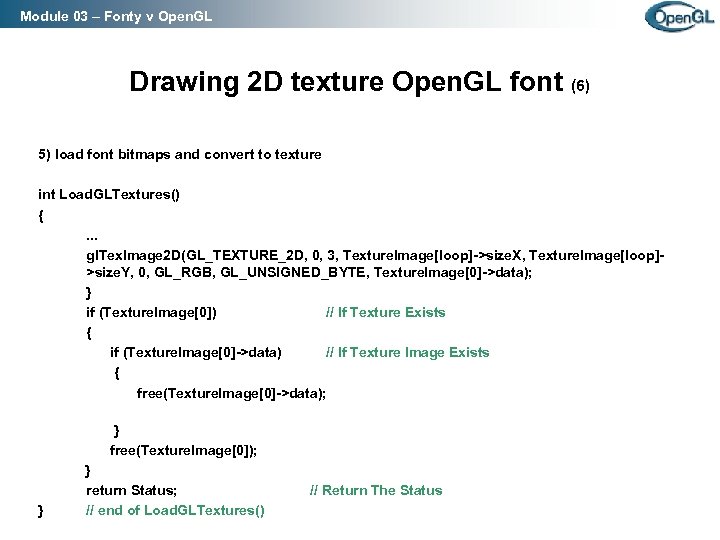Click the header text 'Module 03 – Fonty v OpenGL'
This screenshot has height=540, width=720.
point(116,17)
